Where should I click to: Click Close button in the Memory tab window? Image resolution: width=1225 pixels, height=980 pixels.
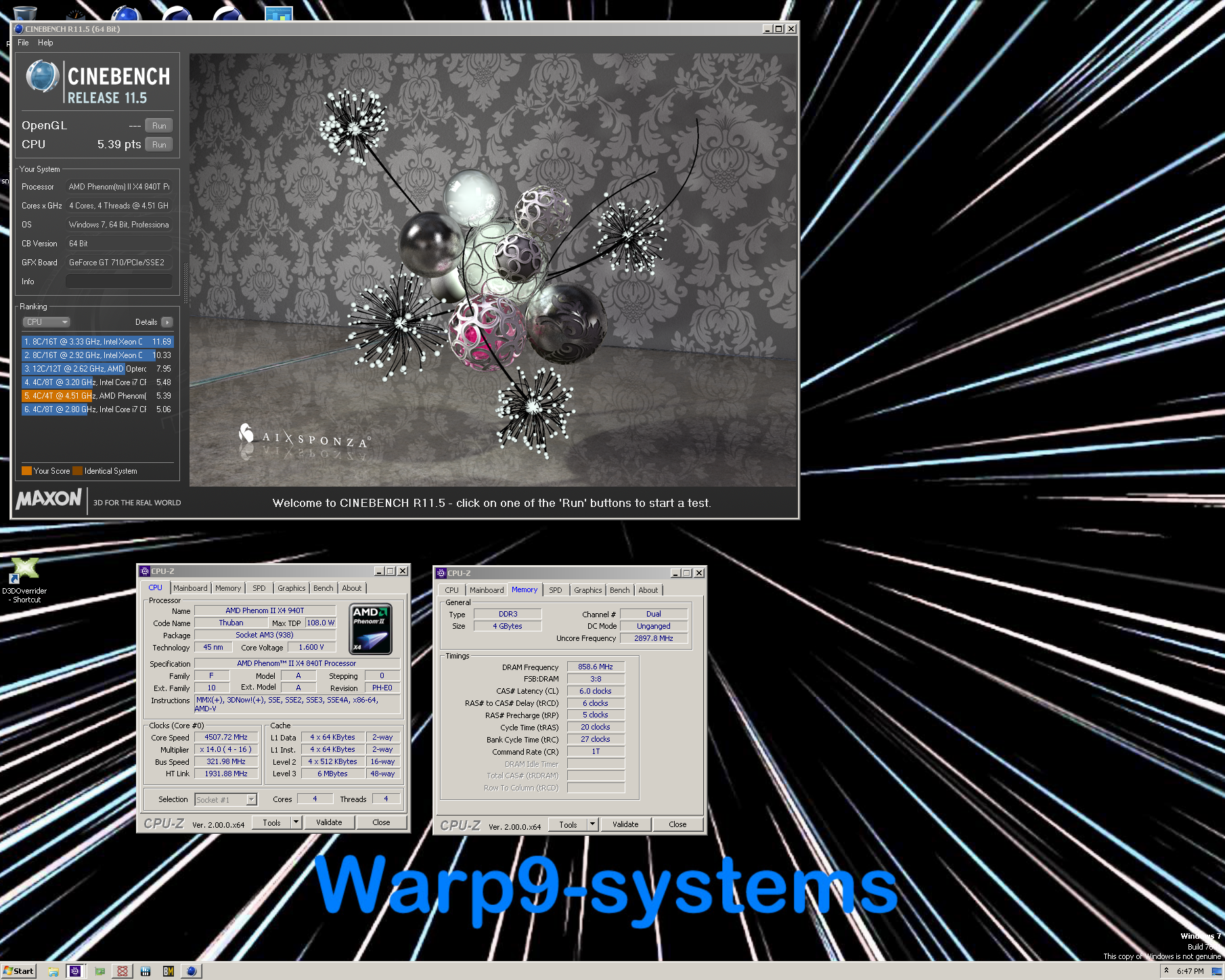click(677, 824)
